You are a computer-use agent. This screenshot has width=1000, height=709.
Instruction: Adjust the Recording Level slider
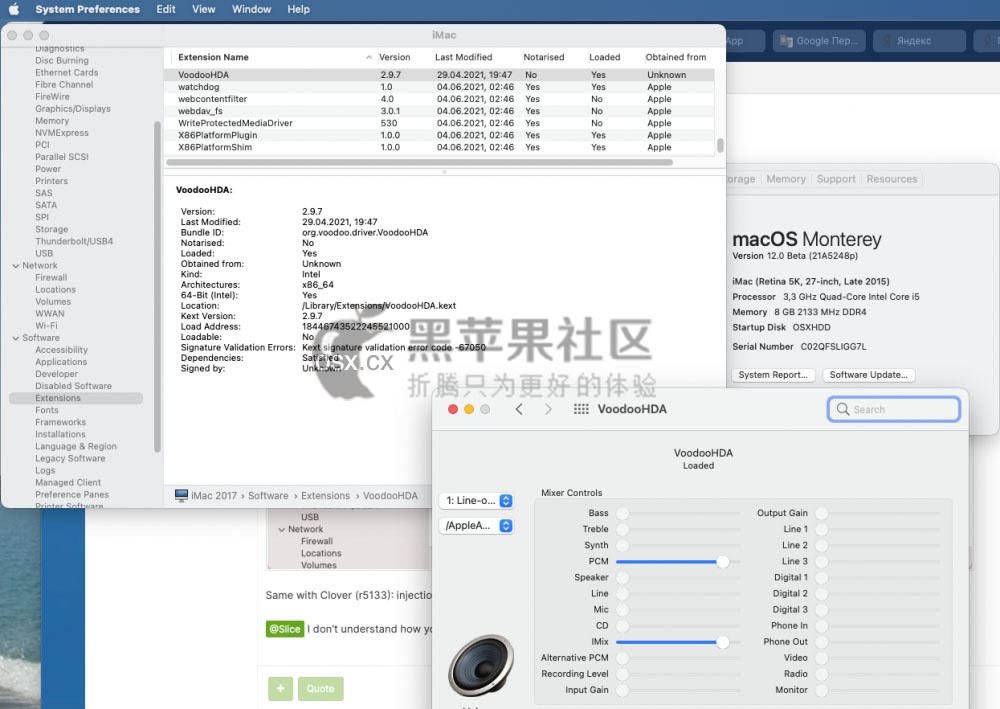click(x=678, y=673)
